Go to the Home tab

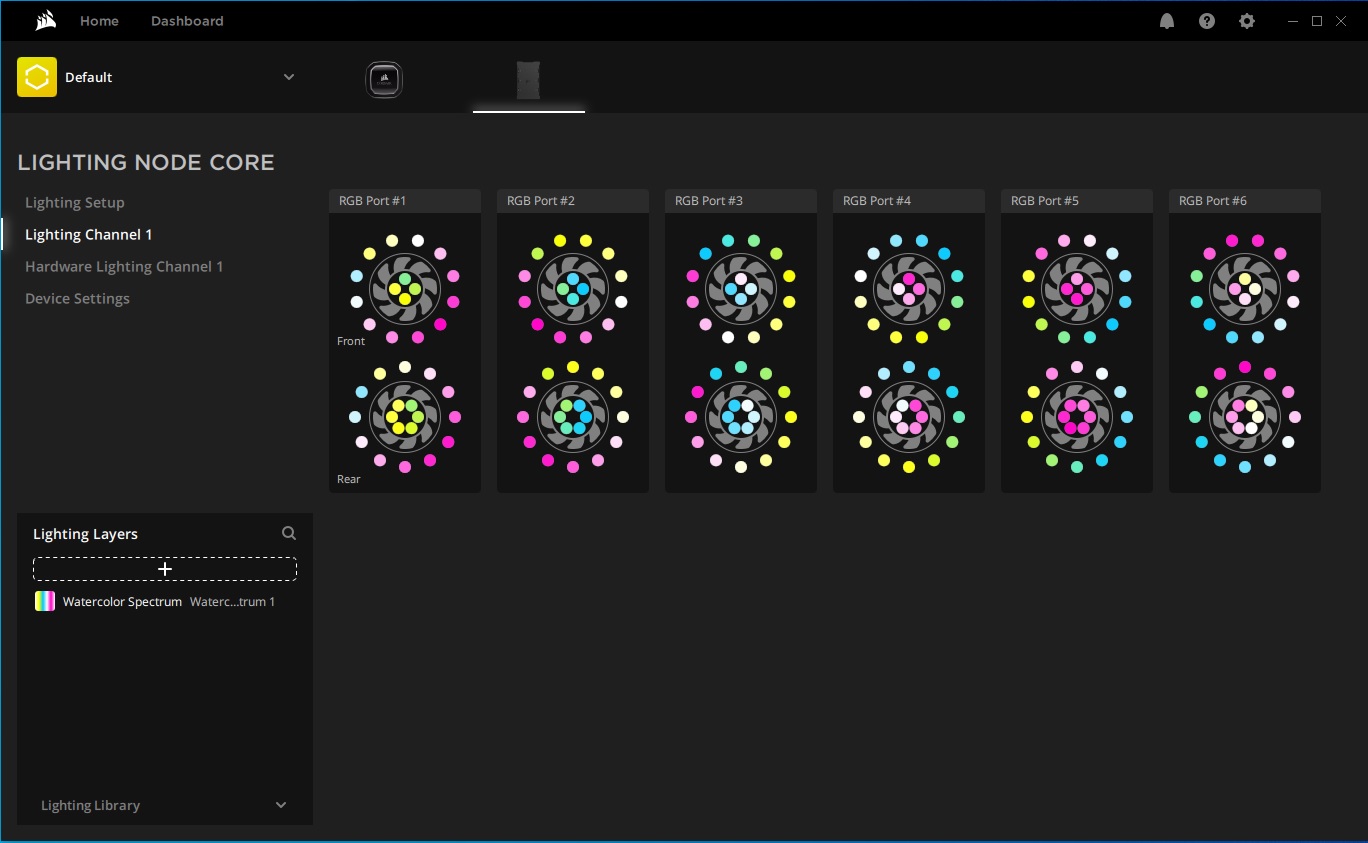click(x=99, y=21)
